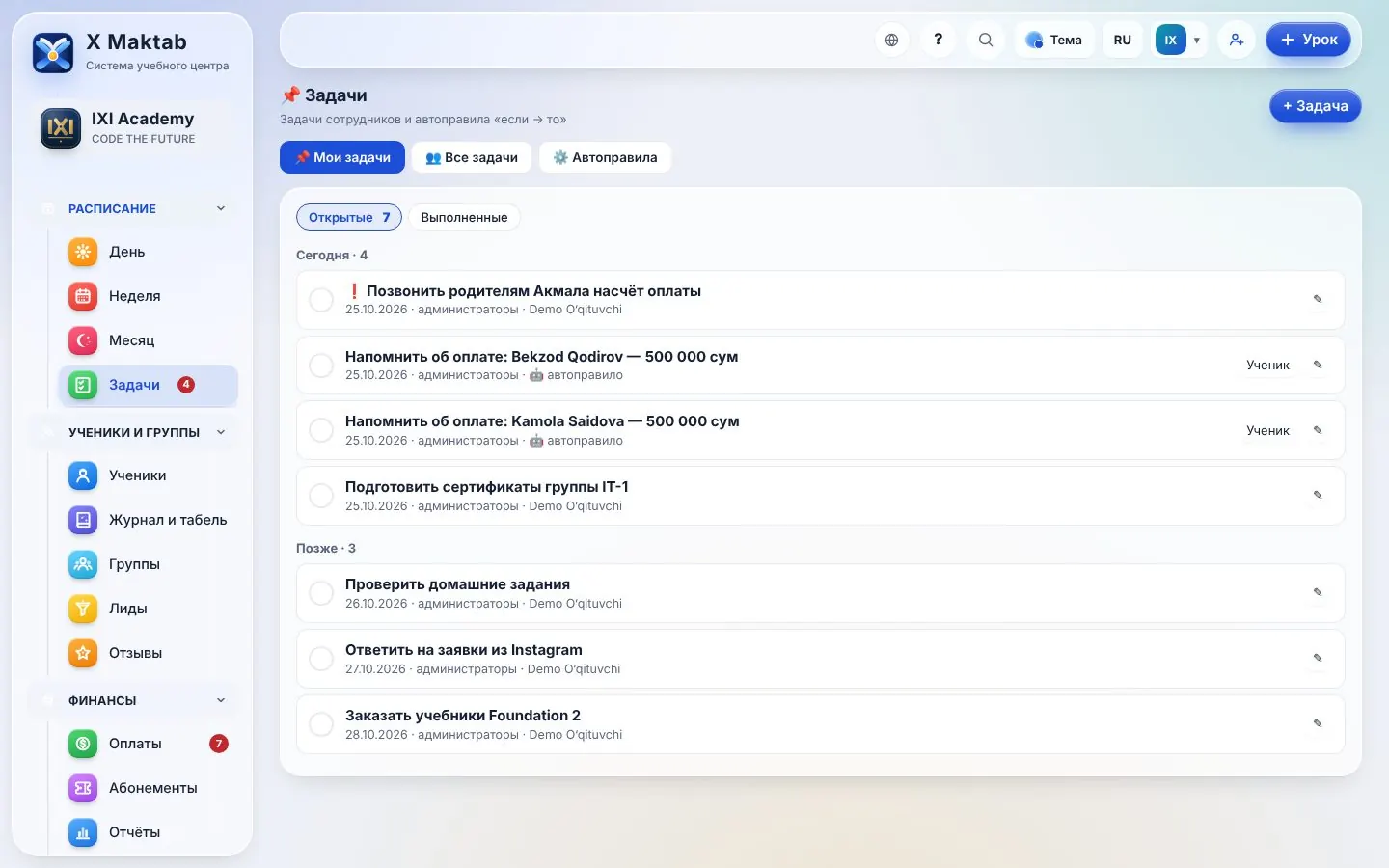The height and width of the screenshot is (868, 1389).
Task: Select the Открытые filter tab
Action: 349,217
